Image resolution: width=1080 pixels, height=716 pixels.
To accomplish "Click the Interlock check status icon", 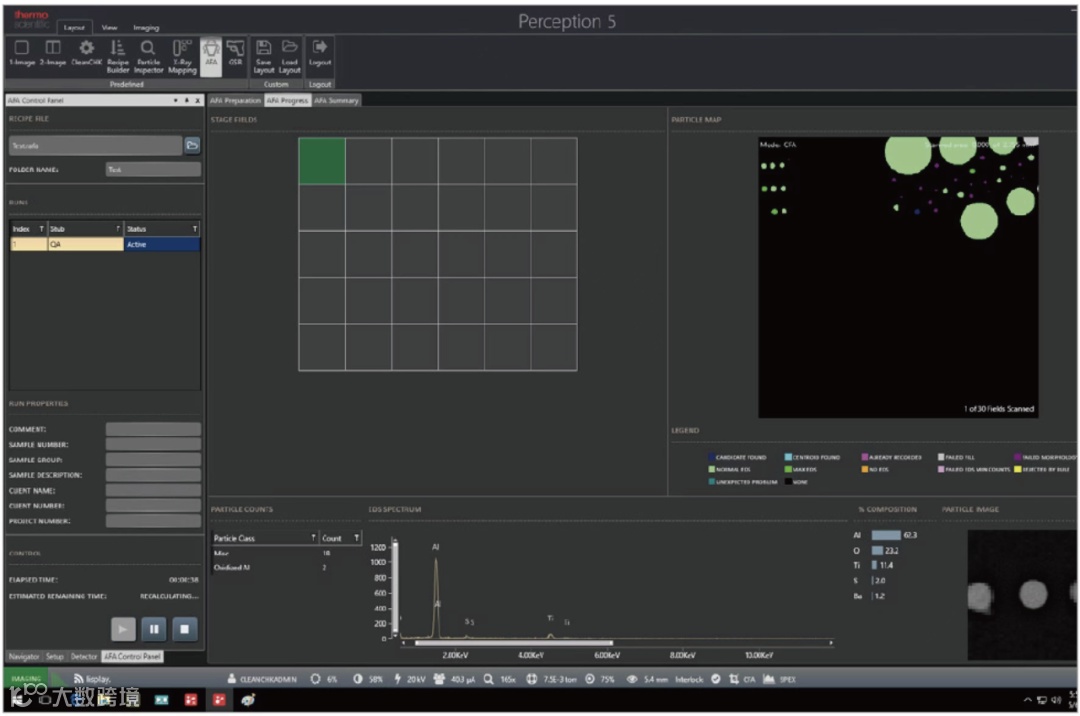I will pyautogui.click(x=716, y=679).
